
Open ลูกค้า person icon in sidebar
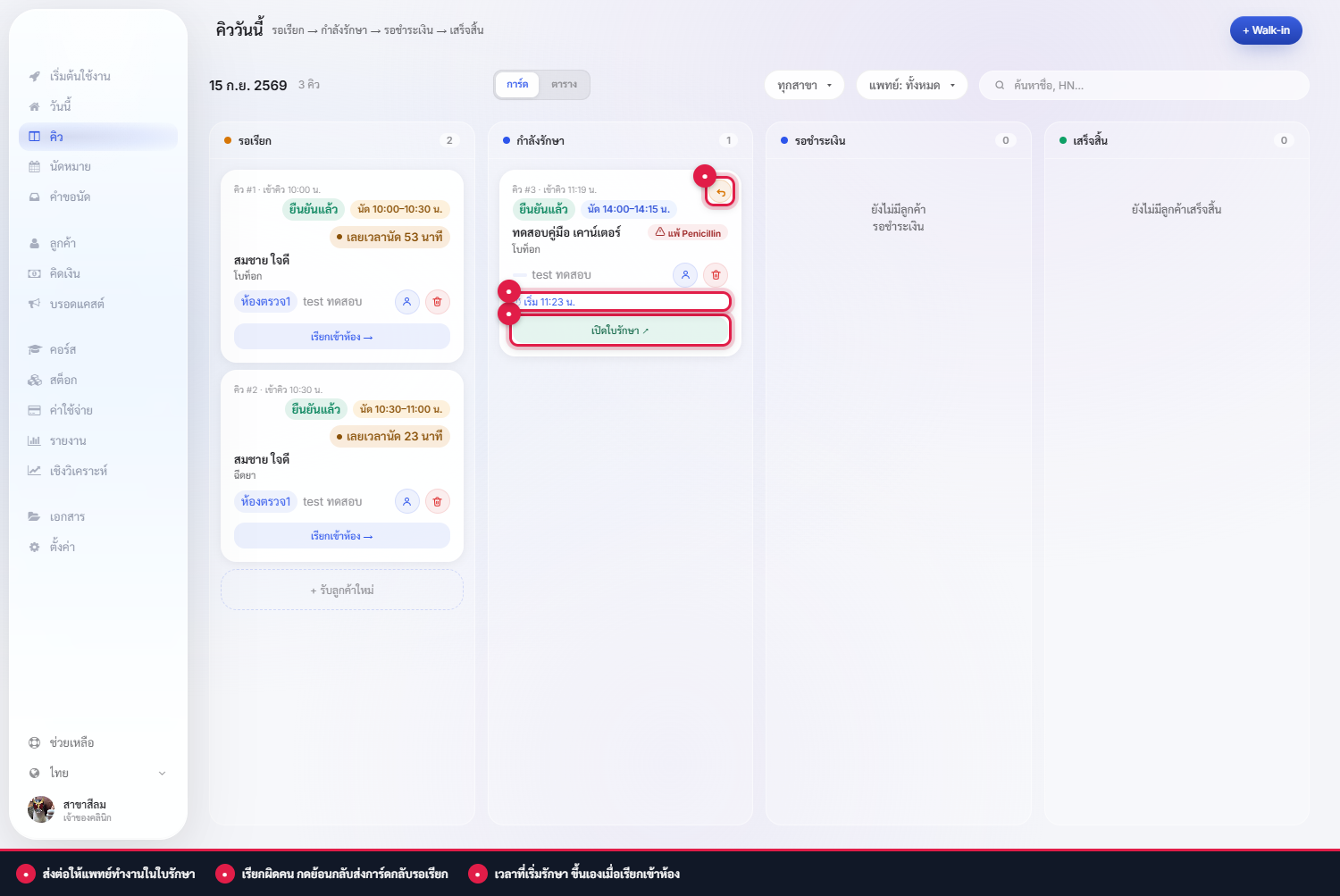click(x=34, y=243)
